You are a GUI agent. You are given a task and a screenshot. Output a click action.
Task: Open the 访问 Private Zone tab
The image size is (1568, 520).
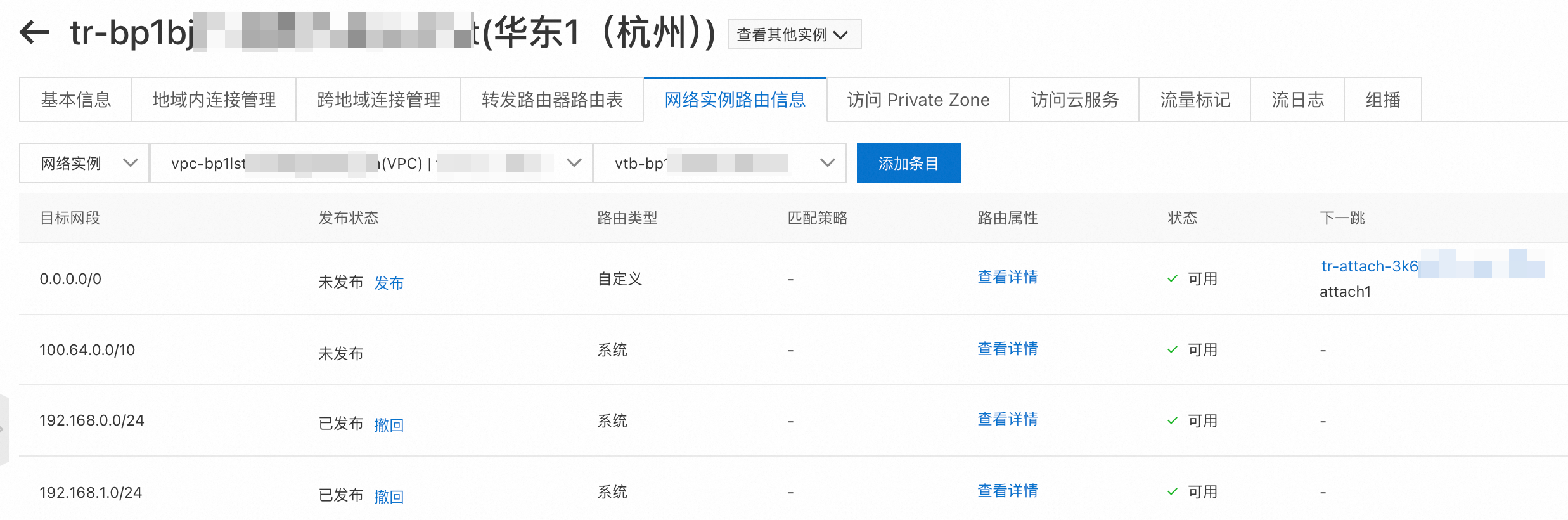coord(918,100)
